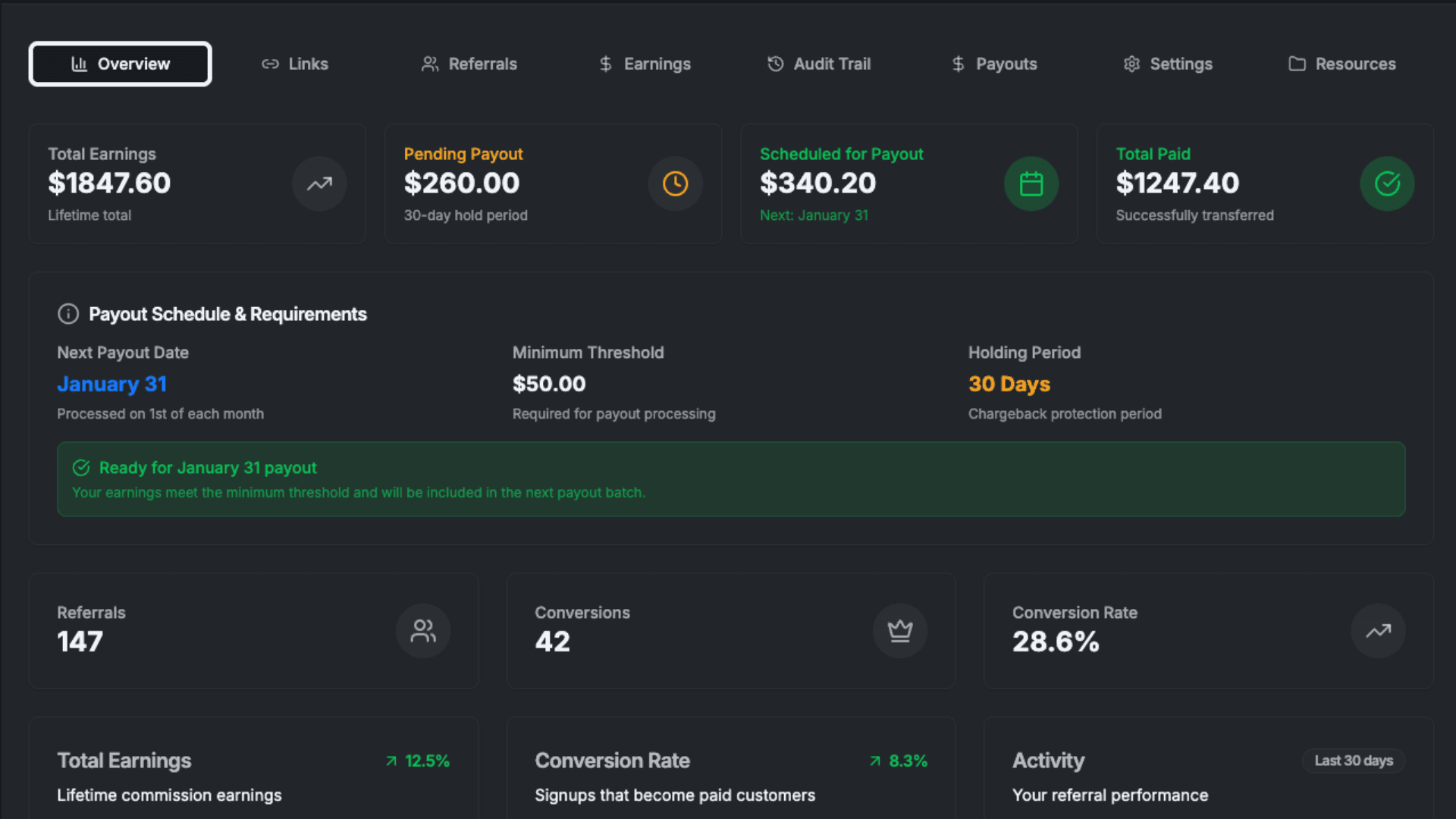Image resolution: width=1456 pixels, height=819 pixels.
Task: Open the Last 30 days filter on Activity
Action: pos(1353,761)
